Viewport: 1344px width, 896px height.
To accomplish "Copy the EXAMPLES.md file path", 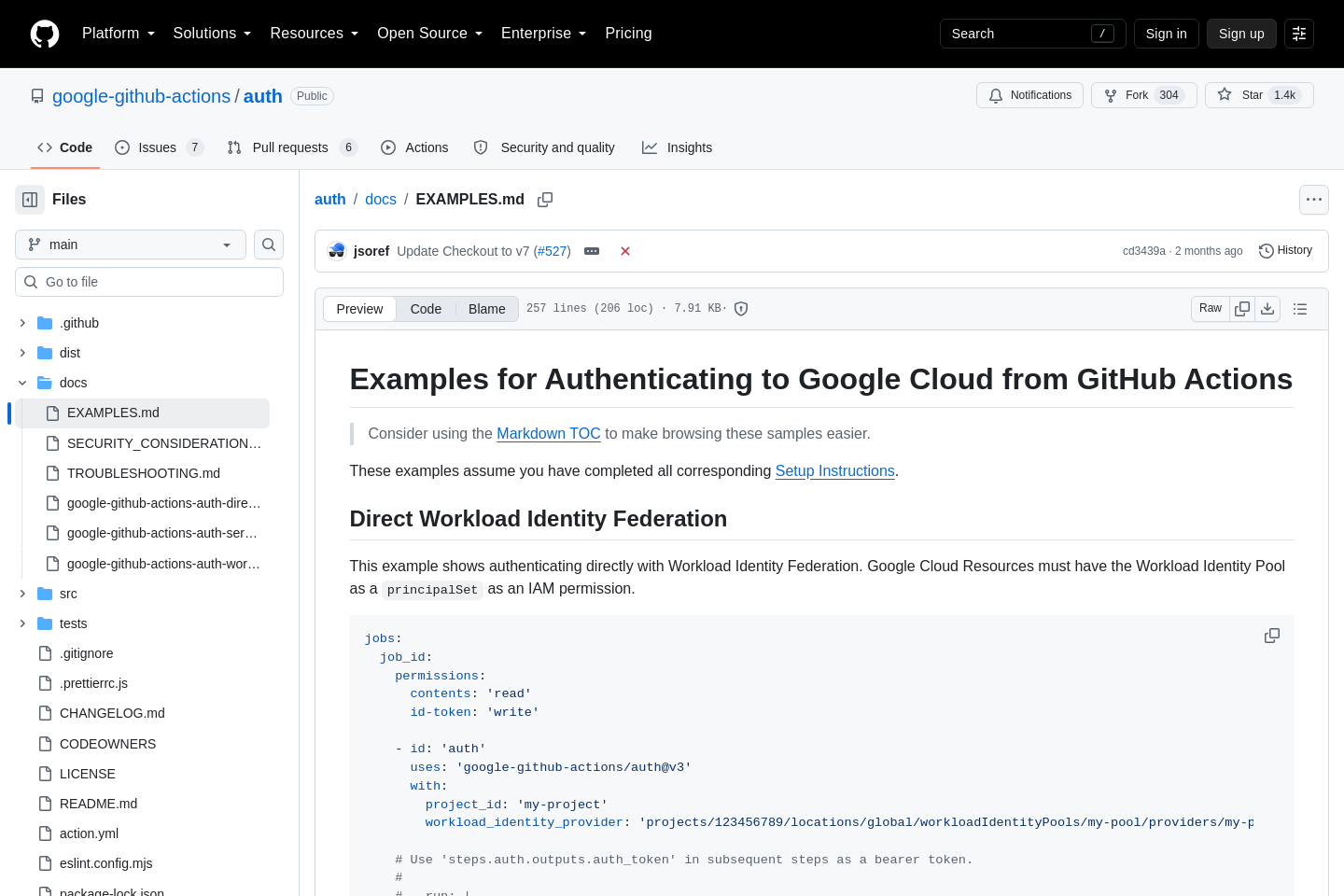I will 545,200.
